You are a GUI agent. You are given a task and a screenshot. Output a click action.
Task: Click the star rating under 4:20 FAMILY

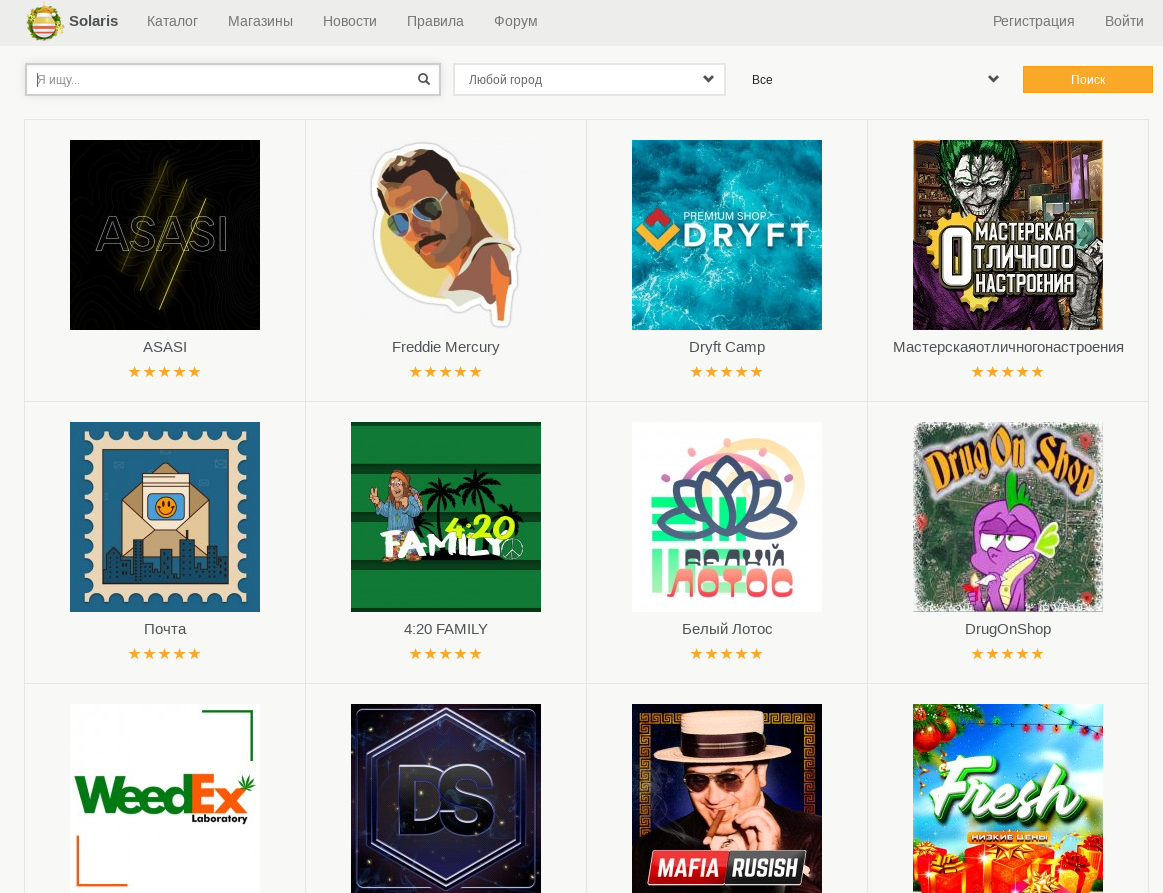tap(446, 653)
